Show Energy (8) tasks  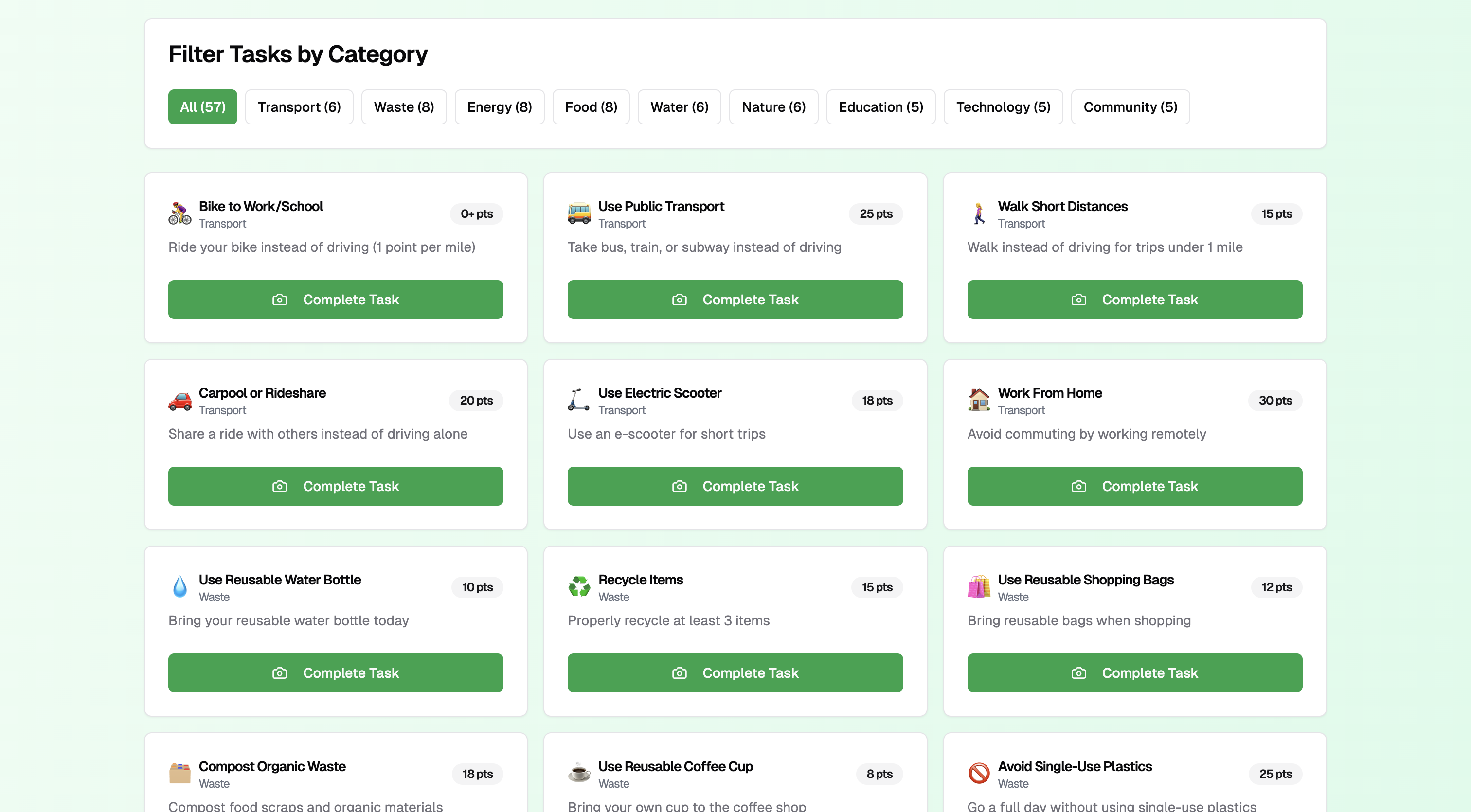(499, 107)
